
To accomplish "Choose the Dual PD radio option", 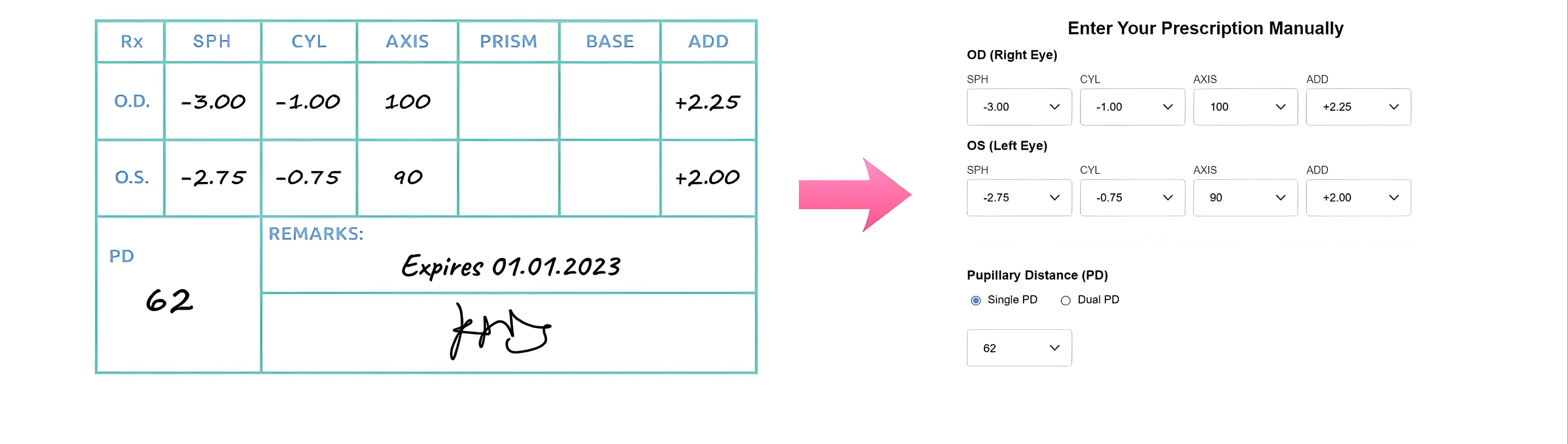I will click(x=1065, y=300).
